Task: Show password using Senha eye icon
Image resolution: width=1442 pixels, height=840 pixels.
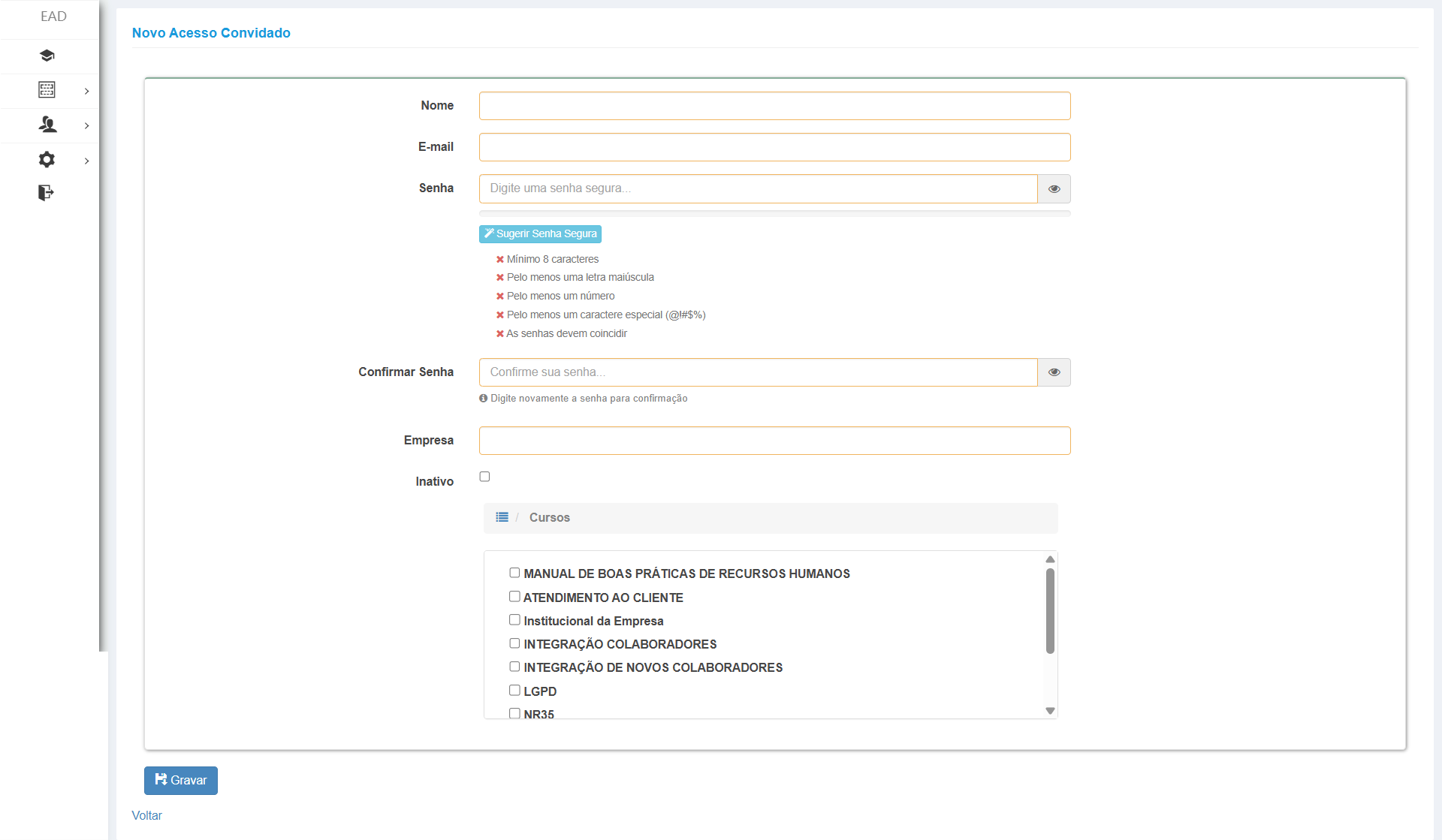Action: [1054, 189]
